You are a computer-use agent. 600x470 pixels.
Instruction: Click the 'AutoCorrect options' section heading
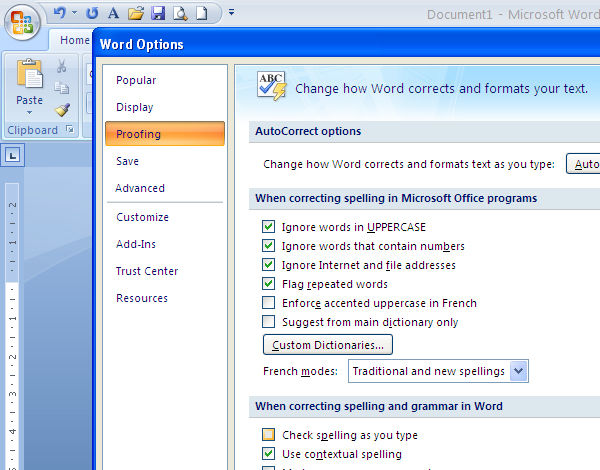click(x=308, y=131)
